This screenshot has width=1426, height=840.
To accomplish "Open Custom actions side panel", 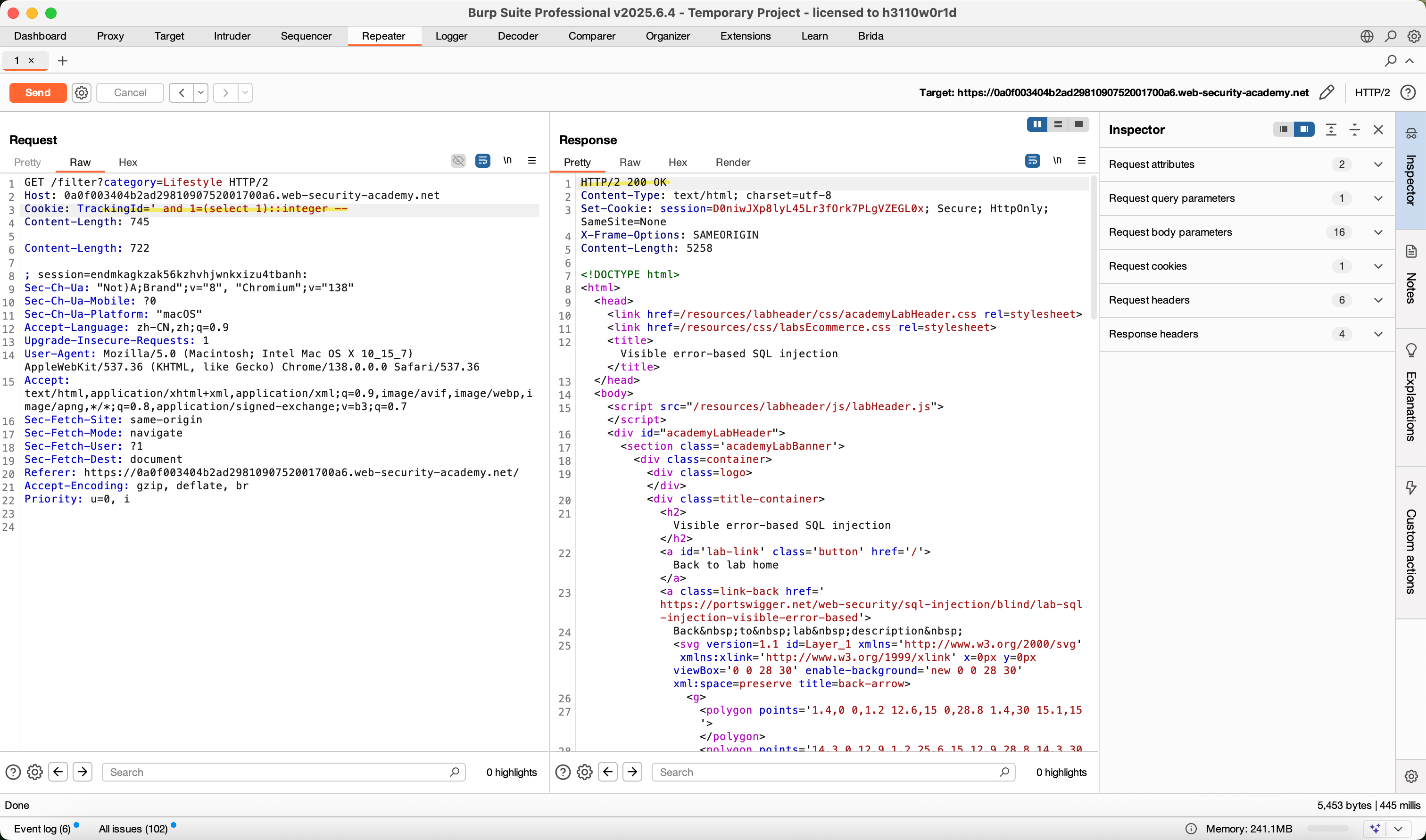I will click(x=1411, y=542).
